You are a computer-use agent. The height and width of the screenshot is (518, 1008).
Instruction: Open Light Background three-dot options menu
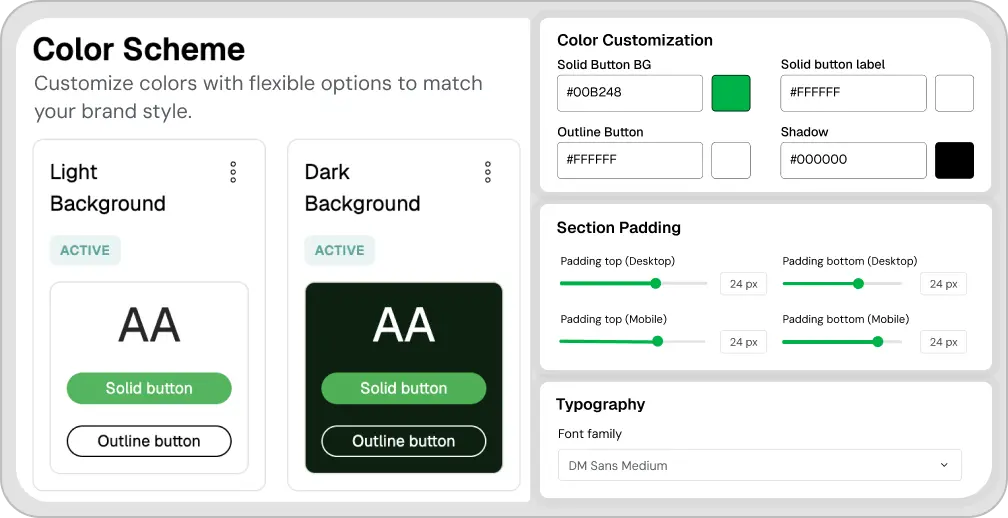(x=233, y=172)
